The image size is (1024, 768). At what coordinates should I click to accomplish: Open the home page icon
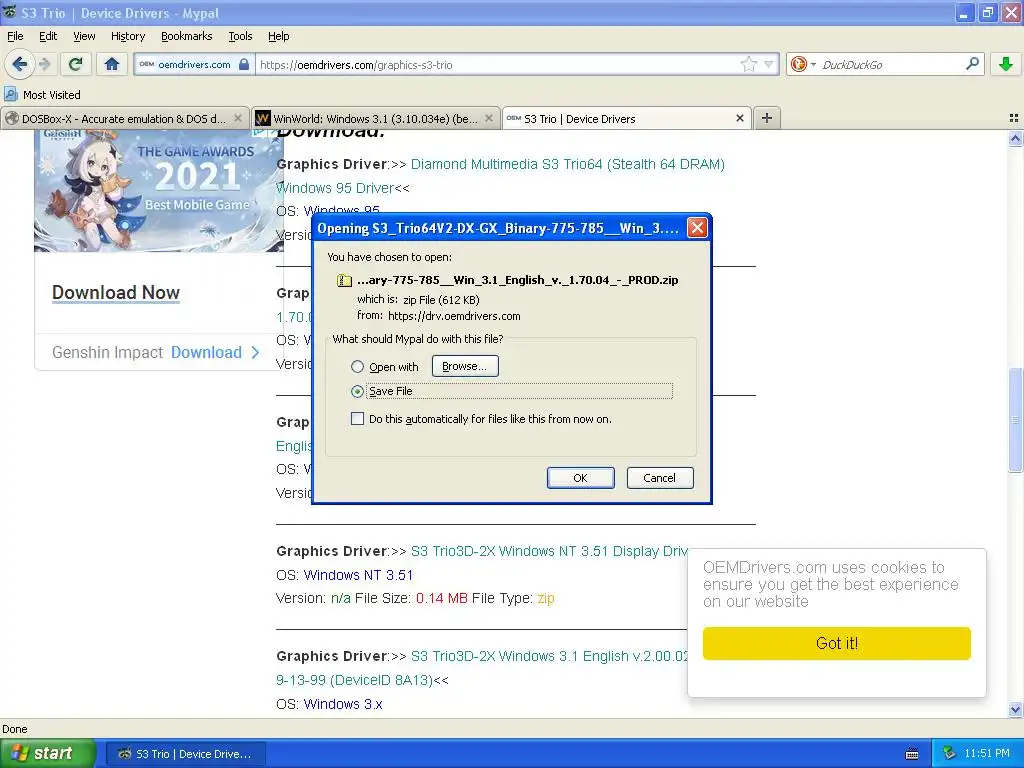click(x=112, y=64)
